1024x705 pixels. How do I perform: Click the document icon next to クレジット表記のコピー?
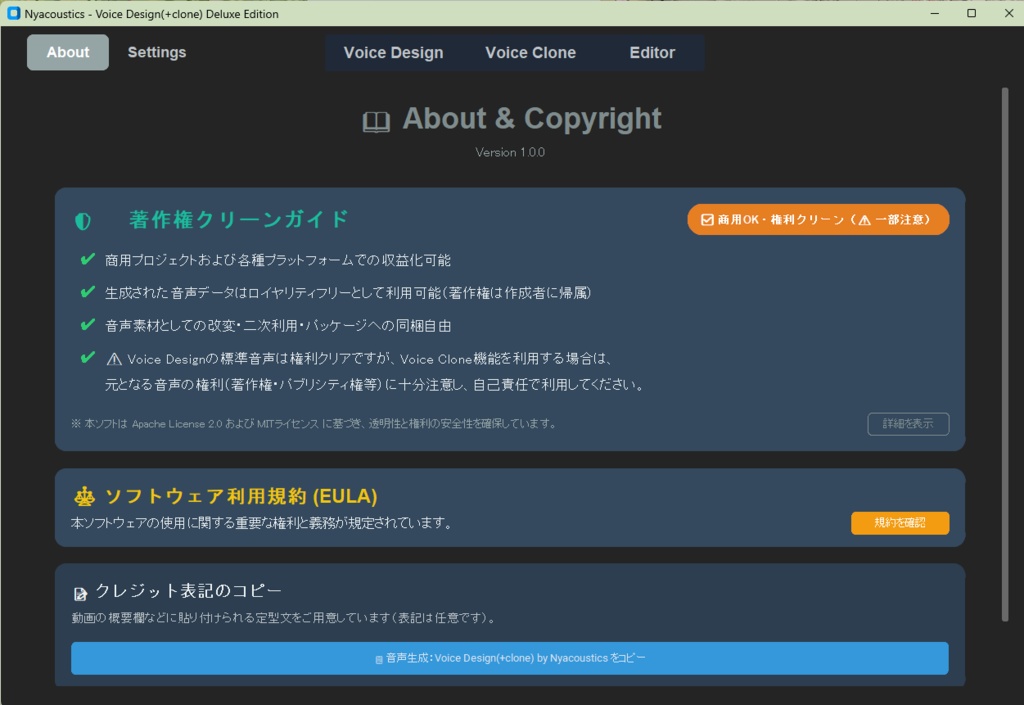pyautogui.click(x=78, y=592)
